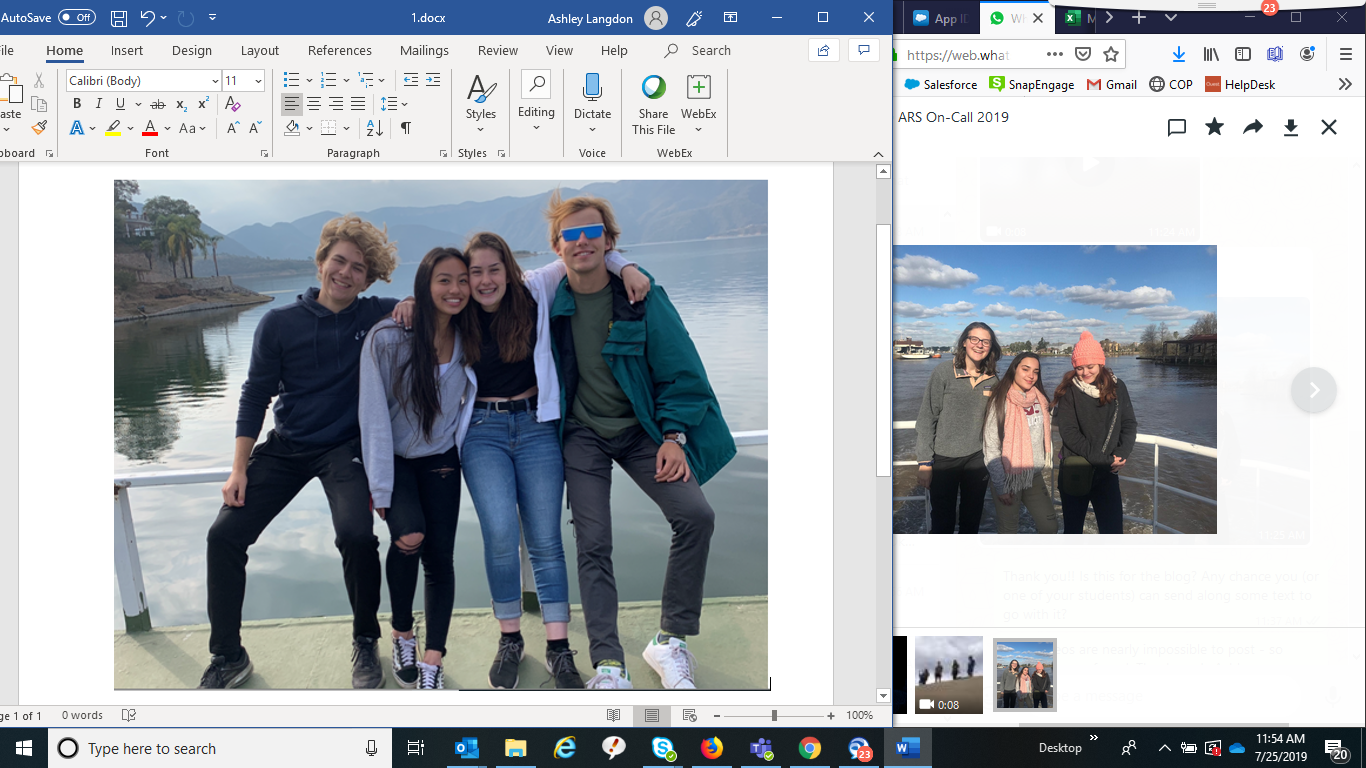This screenshot has width=1366, height=768.
Task: Click the Gmail bookmark link
Action: click(1112, 85)
